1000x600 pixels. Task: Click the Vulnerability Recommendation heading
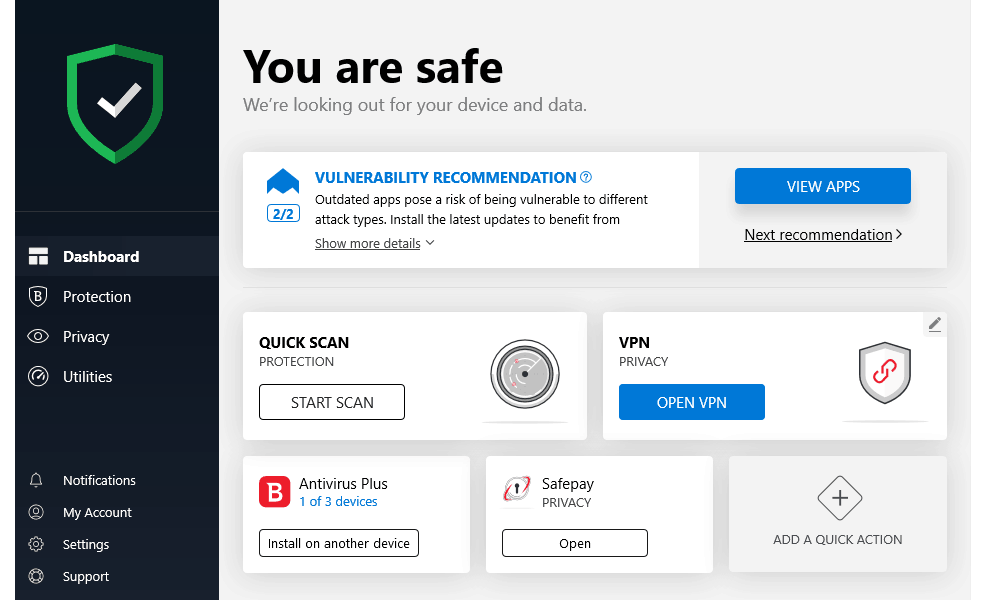tap(446, 177)
